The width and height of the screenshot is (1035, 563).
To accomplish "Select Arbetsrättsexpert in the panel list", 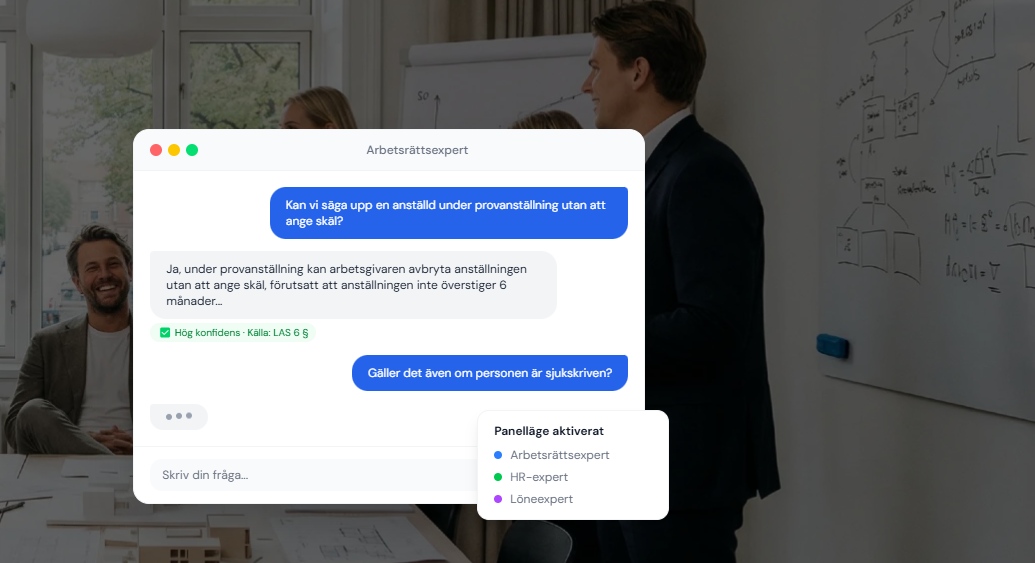I will 559,455.
